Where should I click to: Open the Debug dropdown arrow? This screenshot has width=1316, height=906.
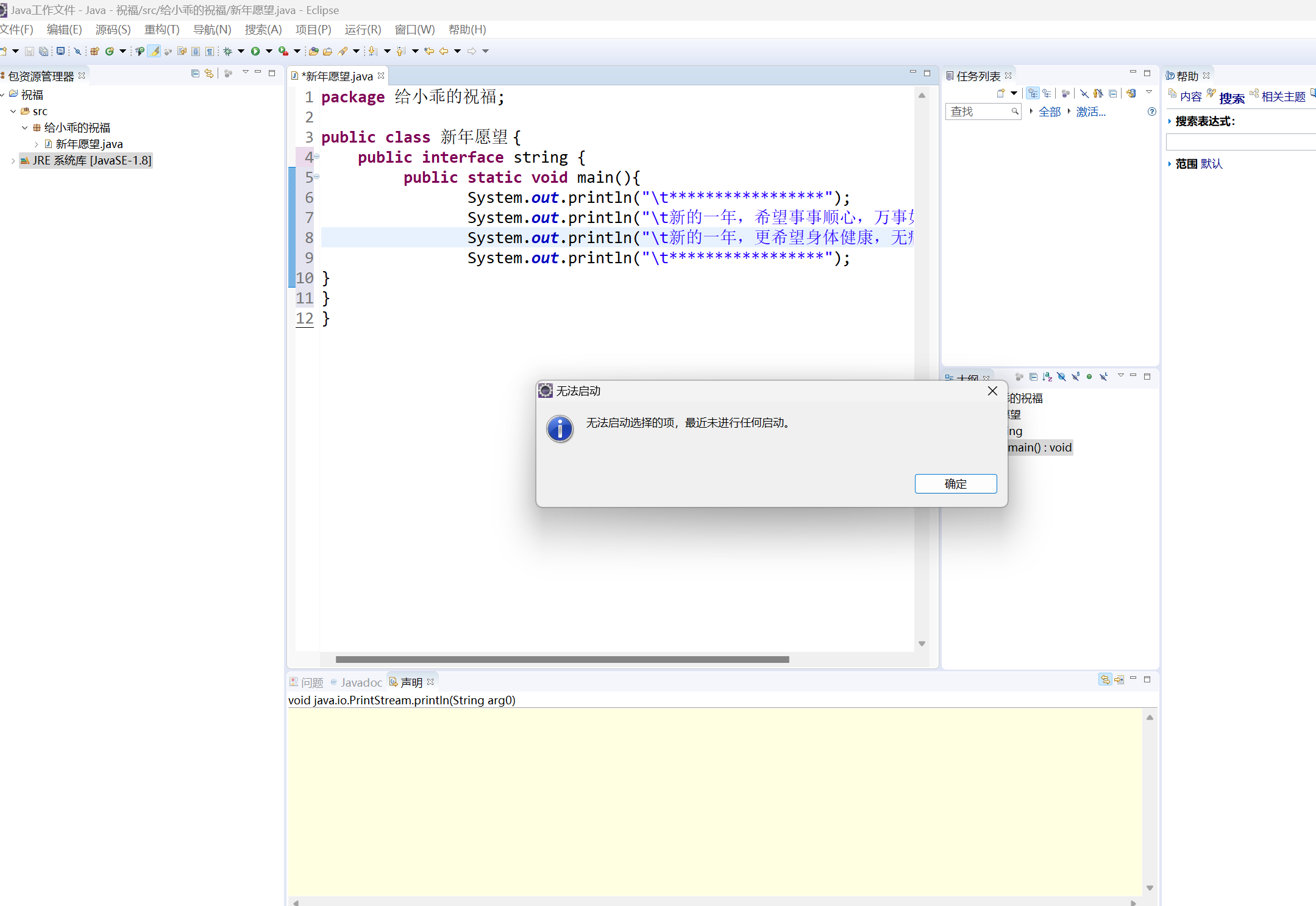point(241,51)
